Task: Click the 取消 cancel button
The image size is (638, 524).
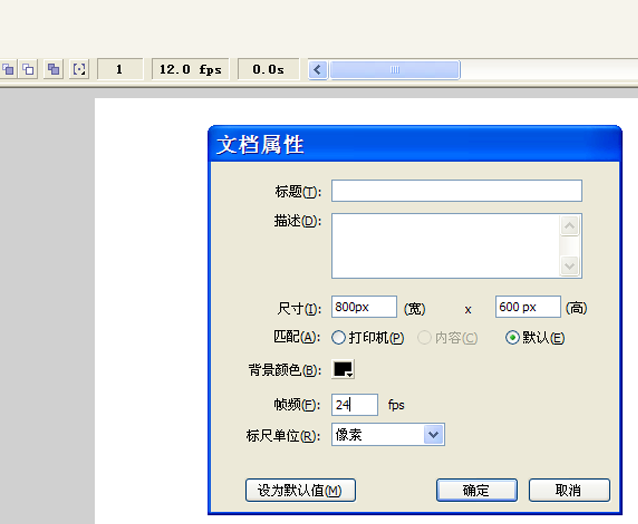Action: click(569, 490)
